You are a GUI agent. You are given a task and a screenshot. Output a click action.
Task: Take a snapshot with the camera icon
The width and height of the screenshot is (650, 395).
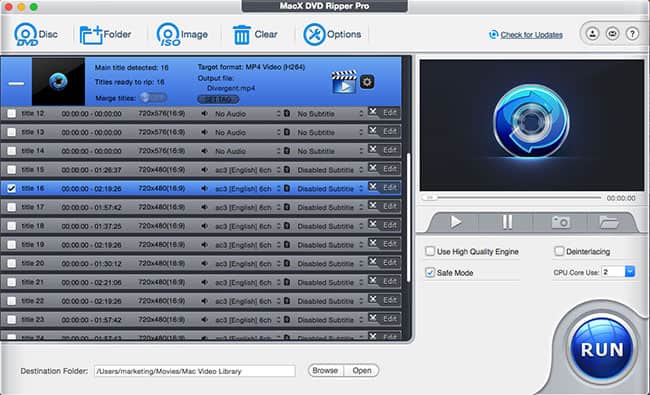[x=560, y=223]
